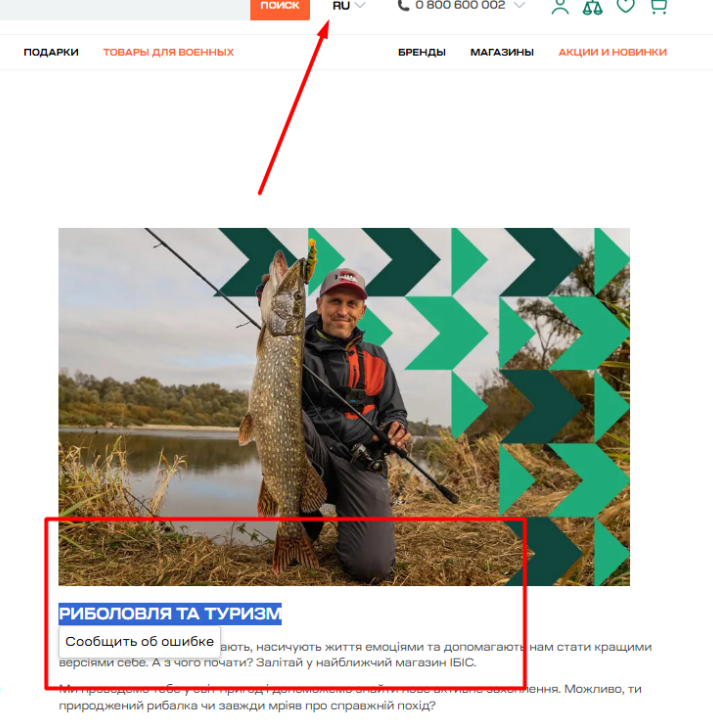Open АКЦИИ И НОВИНКИ link
Screen dimensions: 713x724
coord(613,52)
